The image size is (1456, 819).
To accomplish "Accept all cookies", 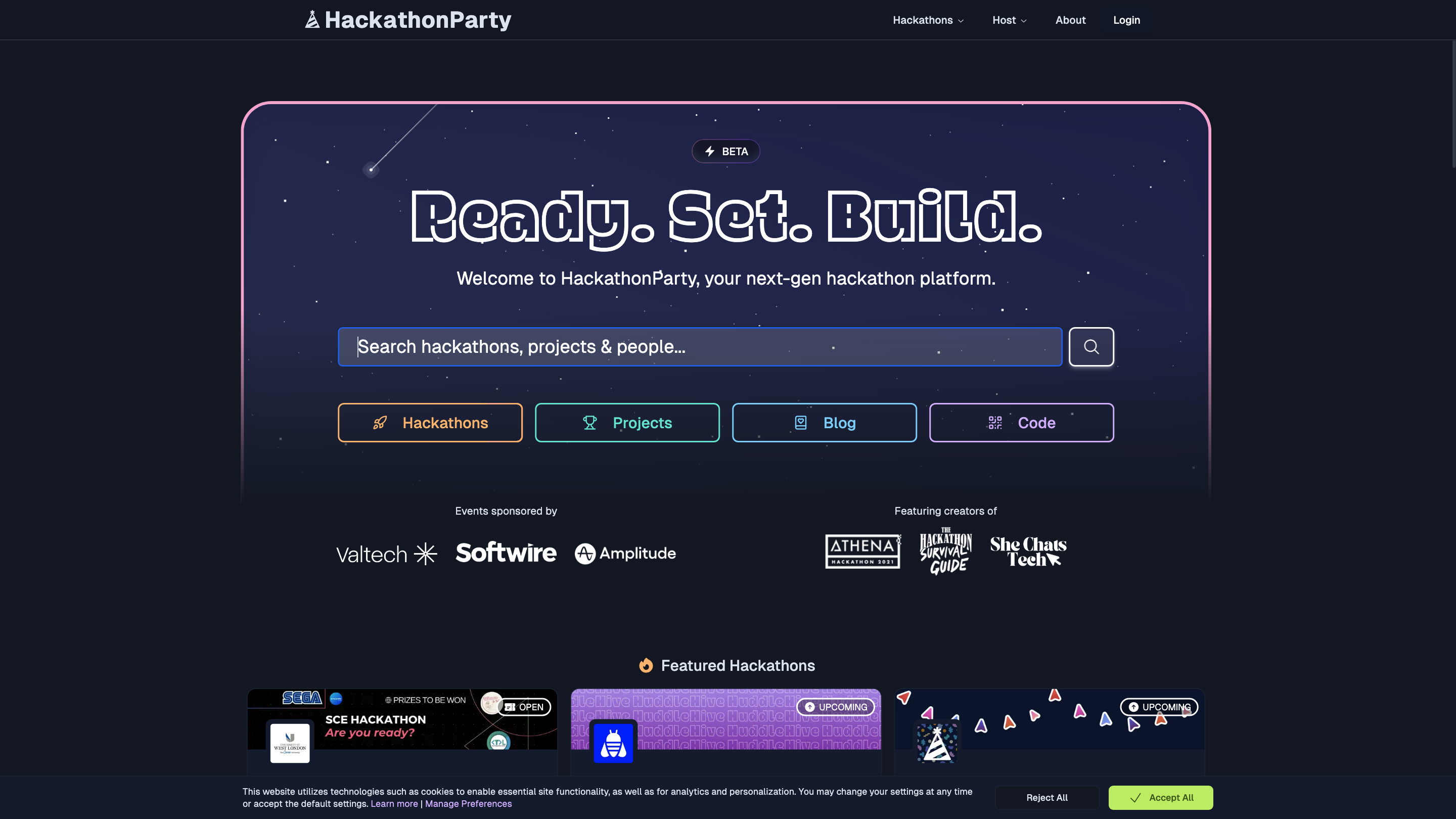I will click(x=1160, y=797).
